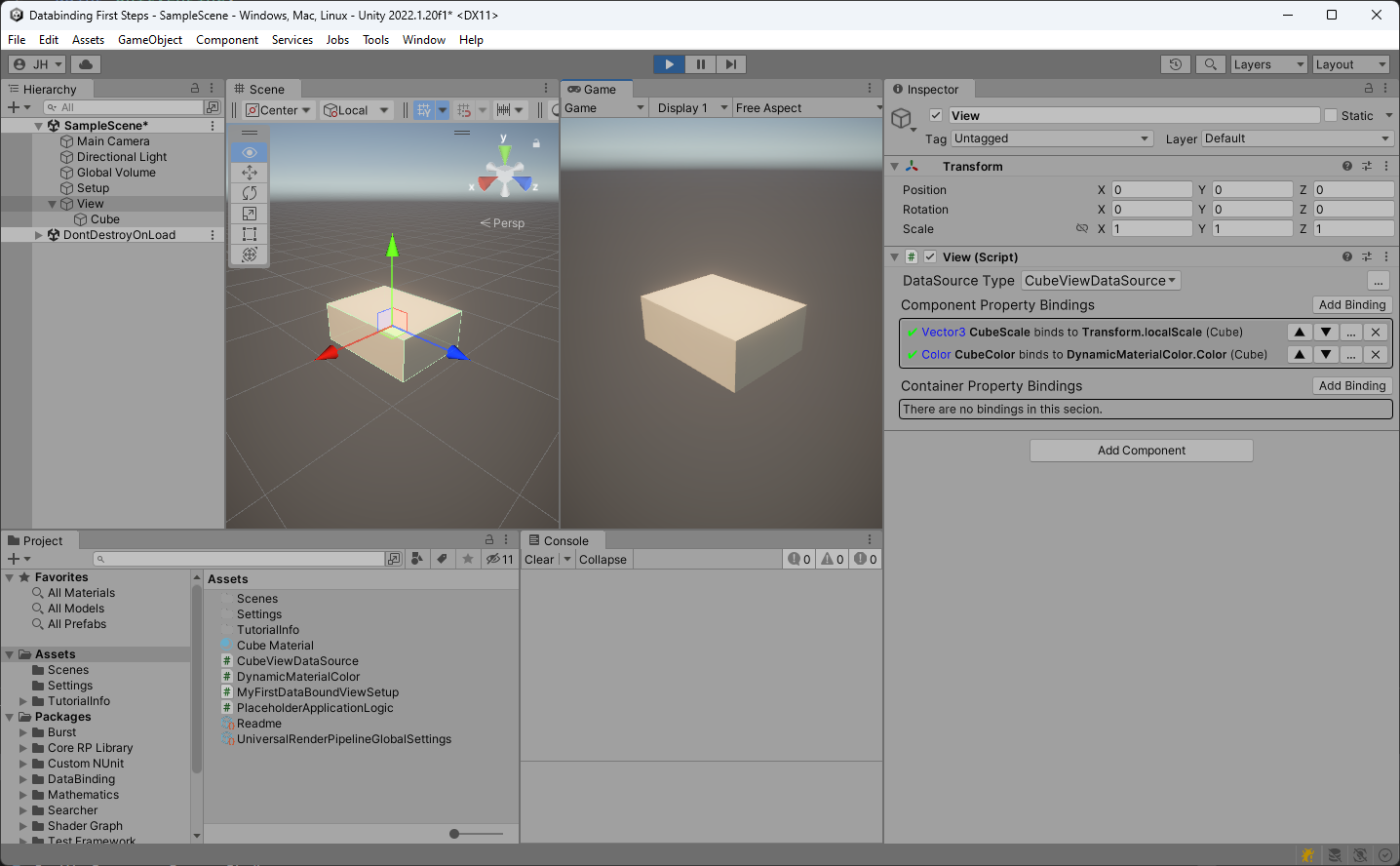1400x866 pixels.
Task: Open the GameObject menu
Action: point(150,40)
